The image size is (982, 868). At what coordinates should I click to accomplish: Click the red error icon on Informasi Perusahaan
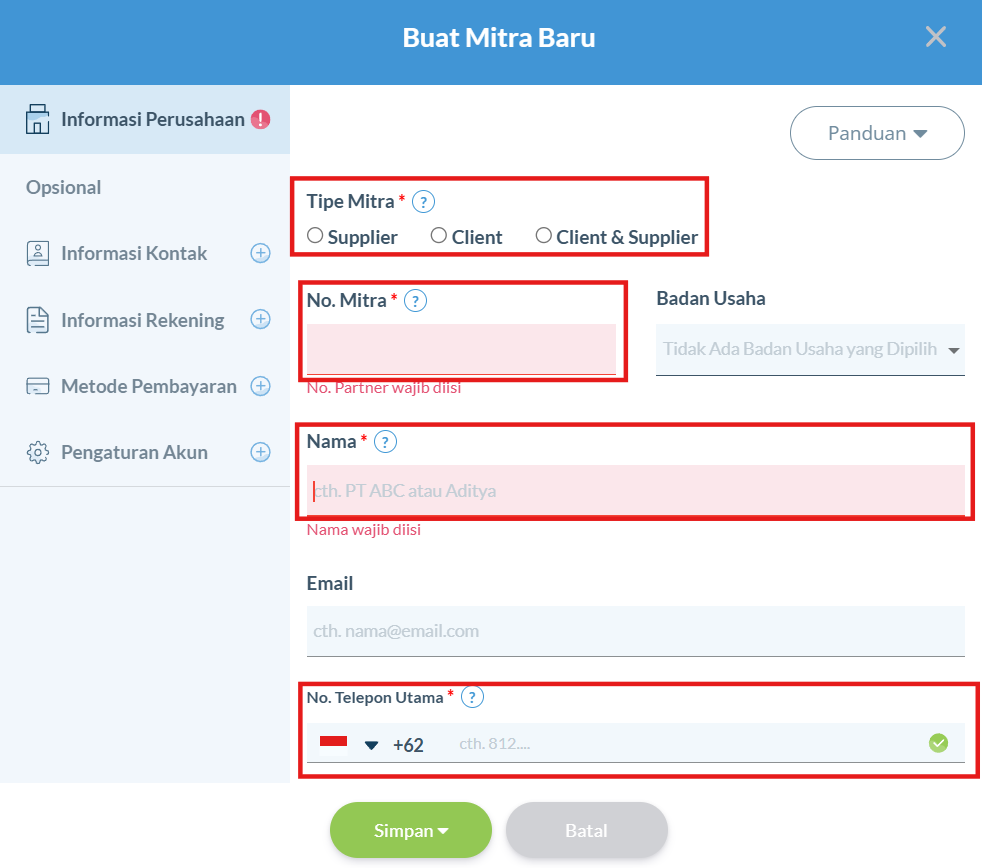tap(261, 119)
